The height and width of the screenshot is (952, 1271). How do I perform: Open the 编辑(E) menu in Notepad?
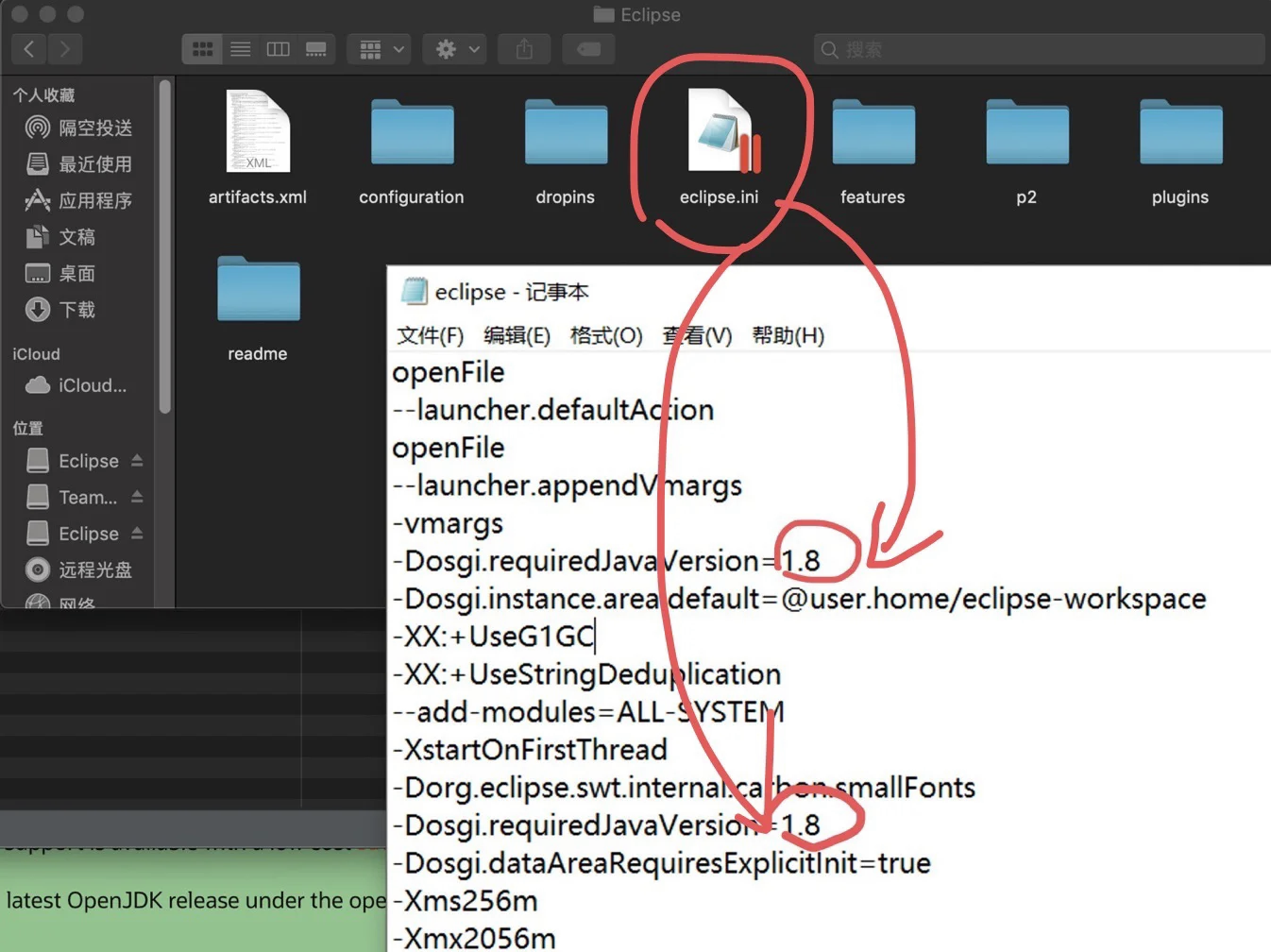tap(517, 335)
